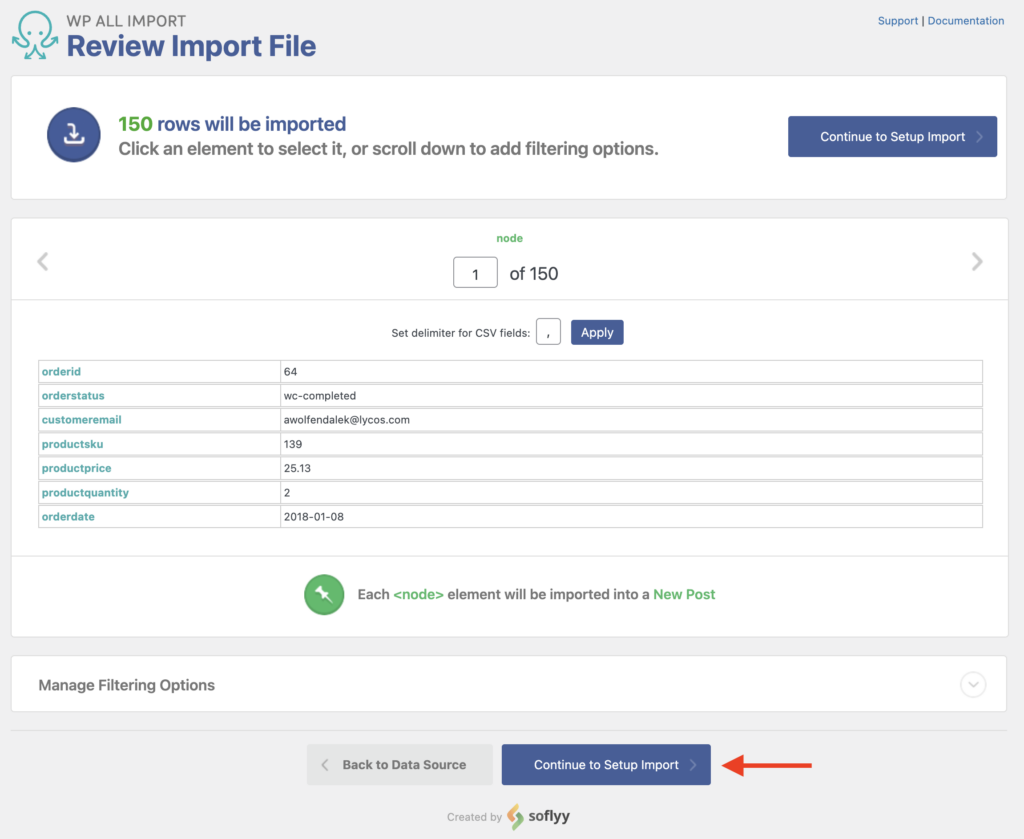Apply the CSV field delimiter
Viewport: 1024px width, 839px height.
point(597,331)
